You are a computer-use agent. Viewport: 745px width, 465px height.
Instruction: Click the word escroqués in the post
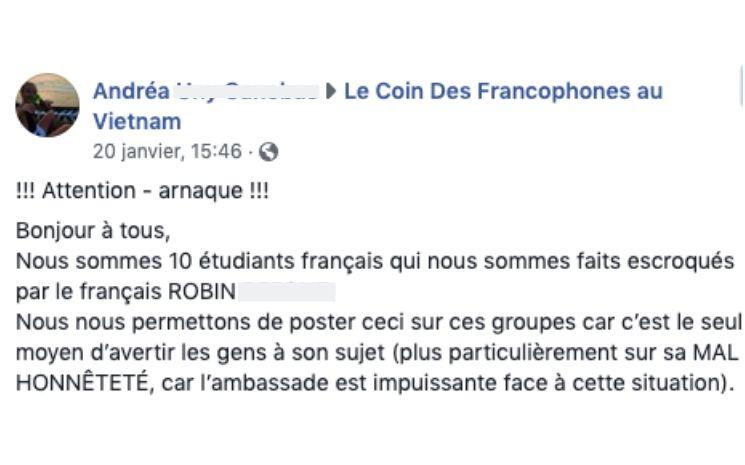tap(673, 262)
